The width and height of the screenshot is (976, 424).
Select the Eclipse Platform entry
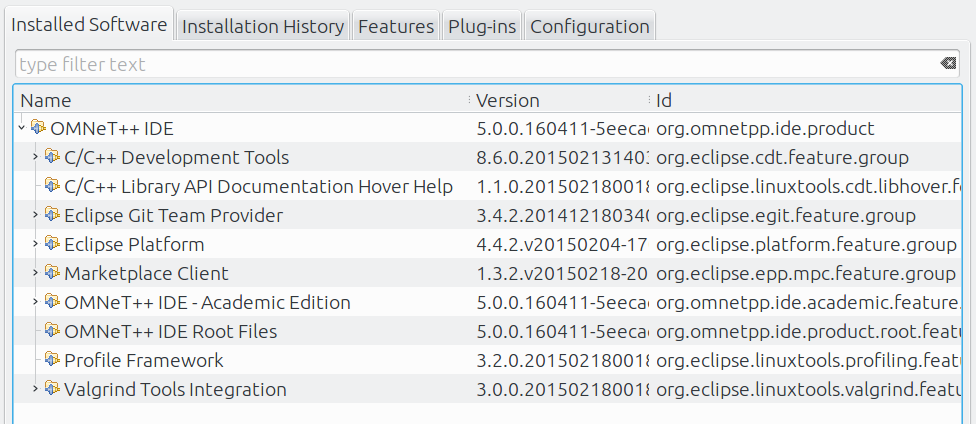(x=134, y=245)
